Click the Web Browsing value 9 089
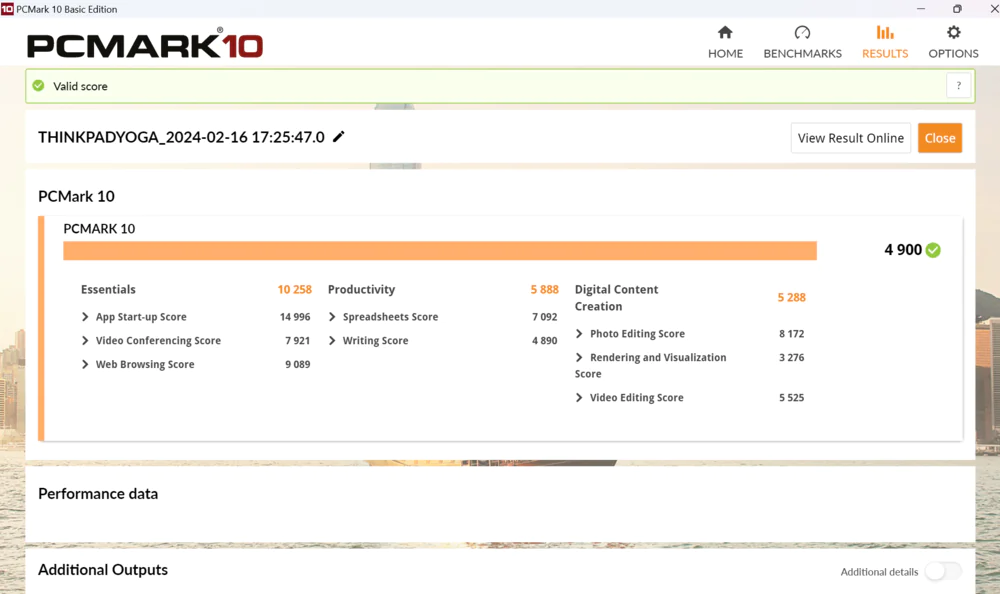Image resolution: width=1000 pixels, height=594 pixels. click(298, 364)
